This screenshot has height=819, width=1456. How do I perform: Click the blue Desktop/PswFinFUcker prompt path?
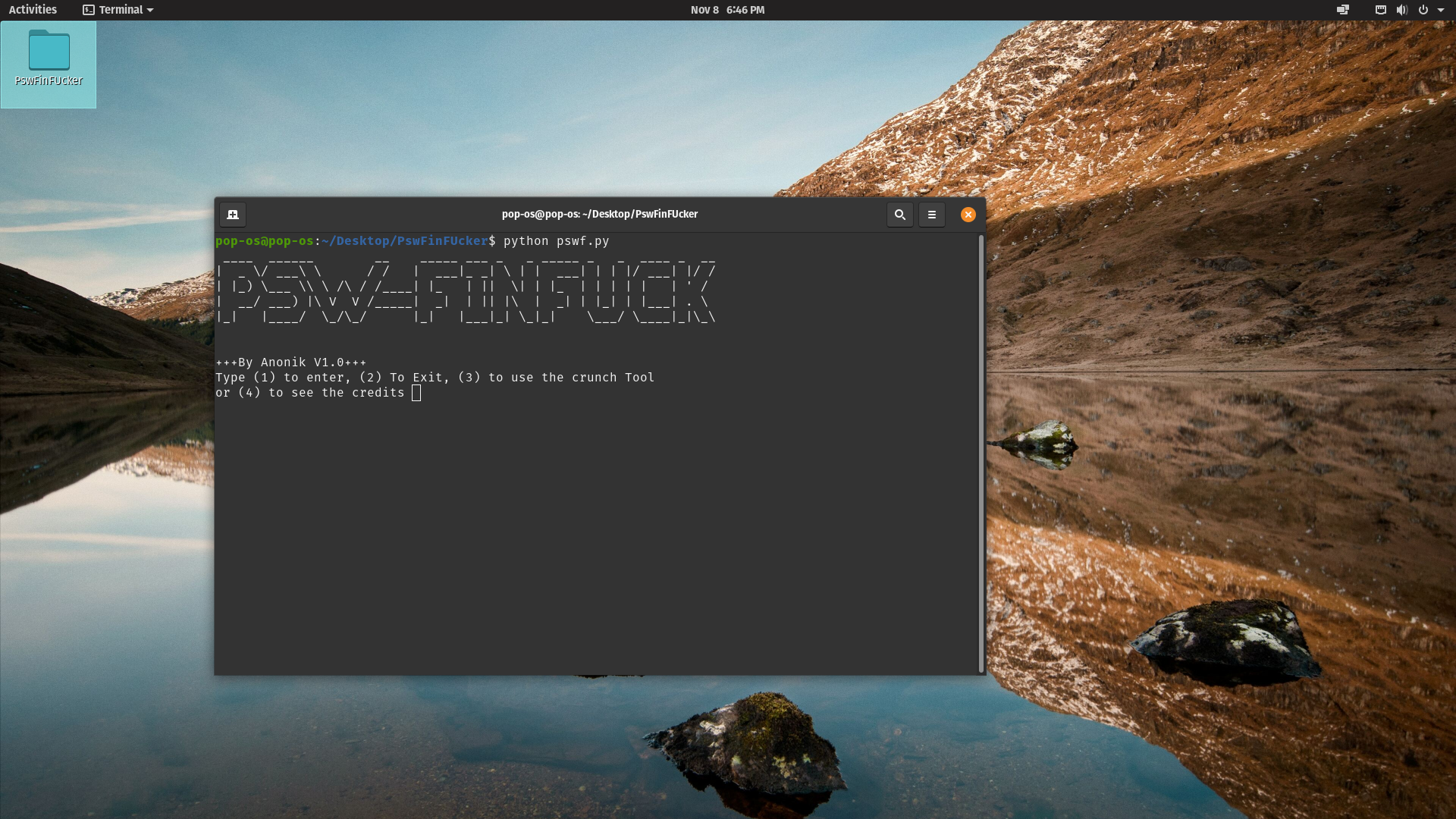[405, 241]
